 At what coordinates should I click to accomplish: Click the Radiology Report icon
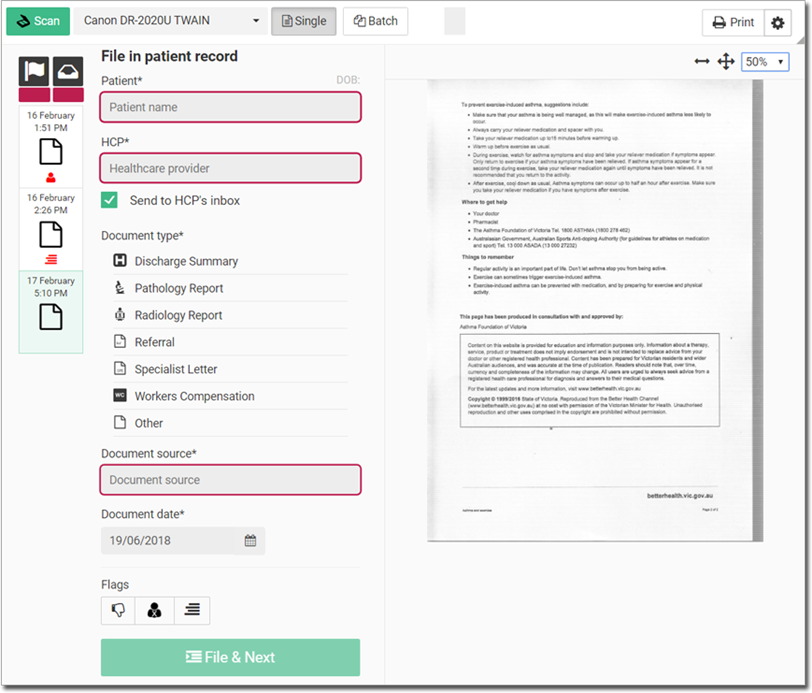pos(120,314)
